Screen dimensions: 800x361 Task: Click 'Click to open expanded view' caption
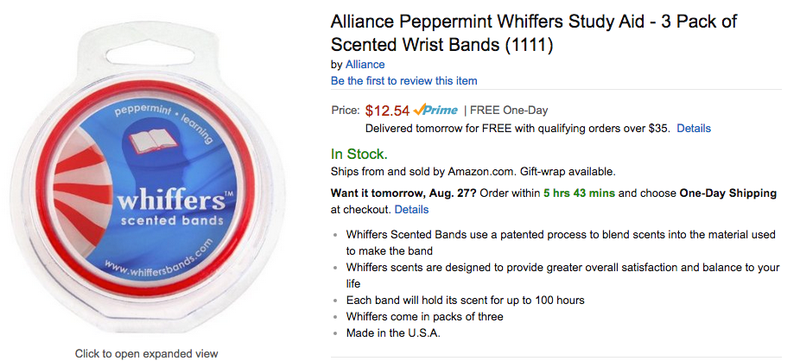tap(146, 353)
